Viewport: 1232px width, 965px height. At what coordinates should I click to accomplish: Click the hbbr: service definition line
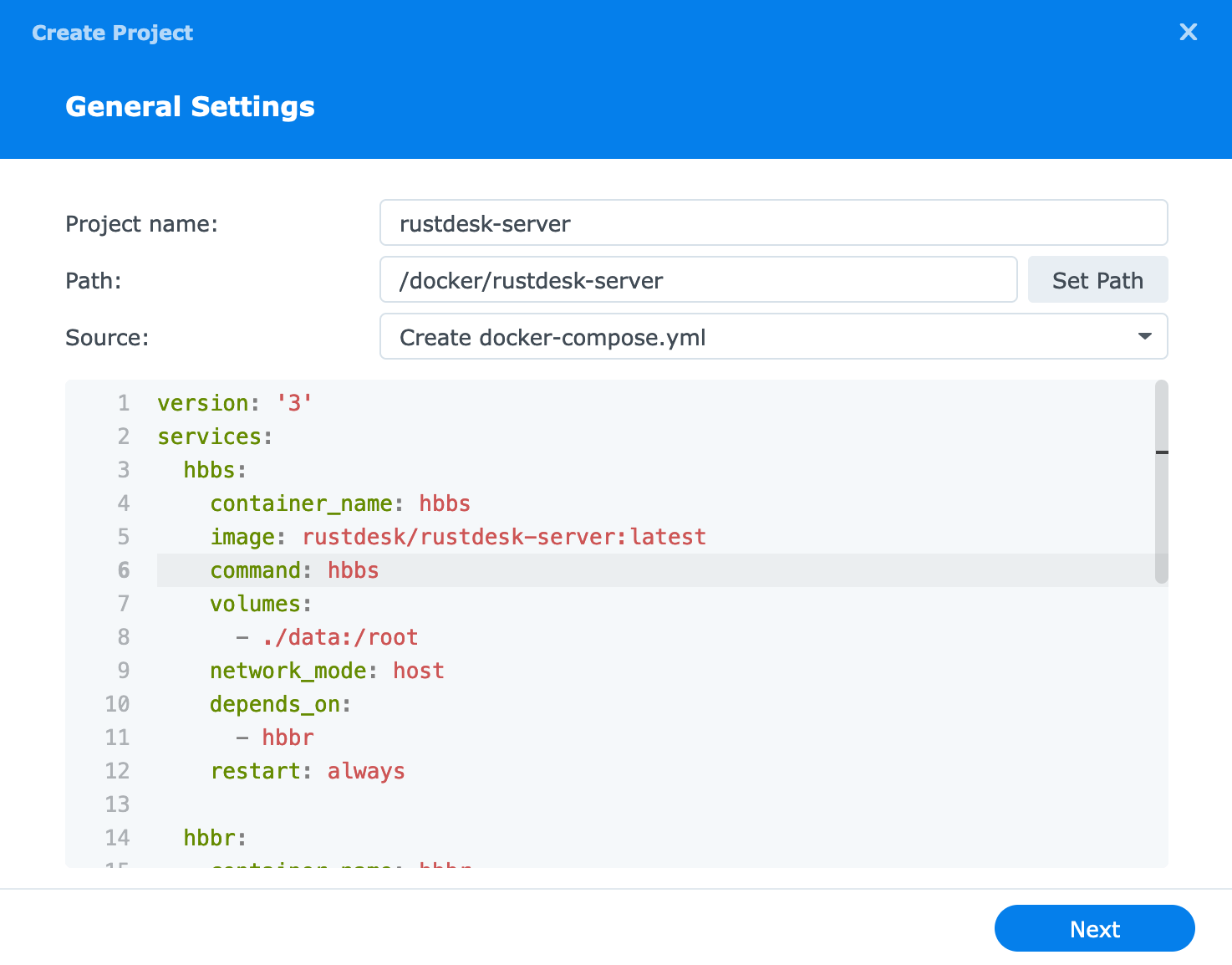tap(215, 838)
